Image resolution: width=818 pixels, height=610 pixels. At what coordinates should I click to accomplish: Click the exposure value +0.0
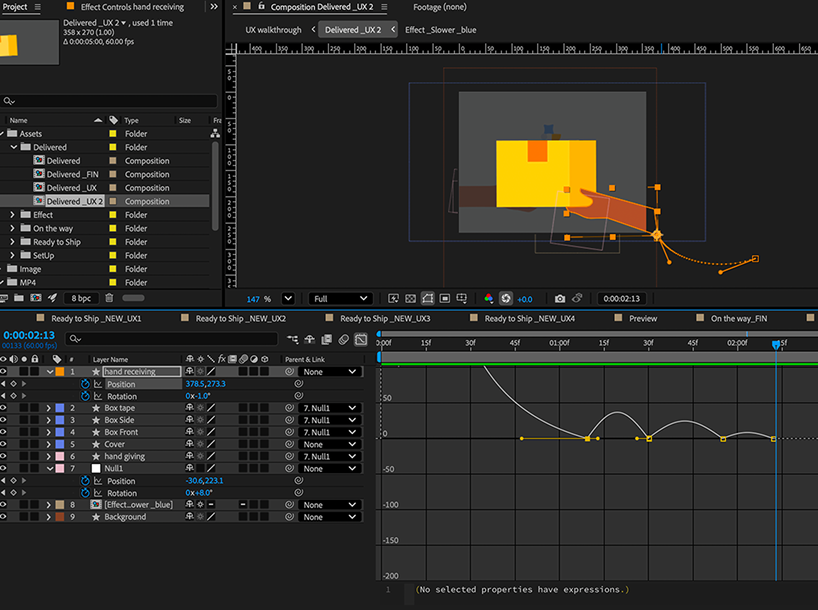click(525, 299)
